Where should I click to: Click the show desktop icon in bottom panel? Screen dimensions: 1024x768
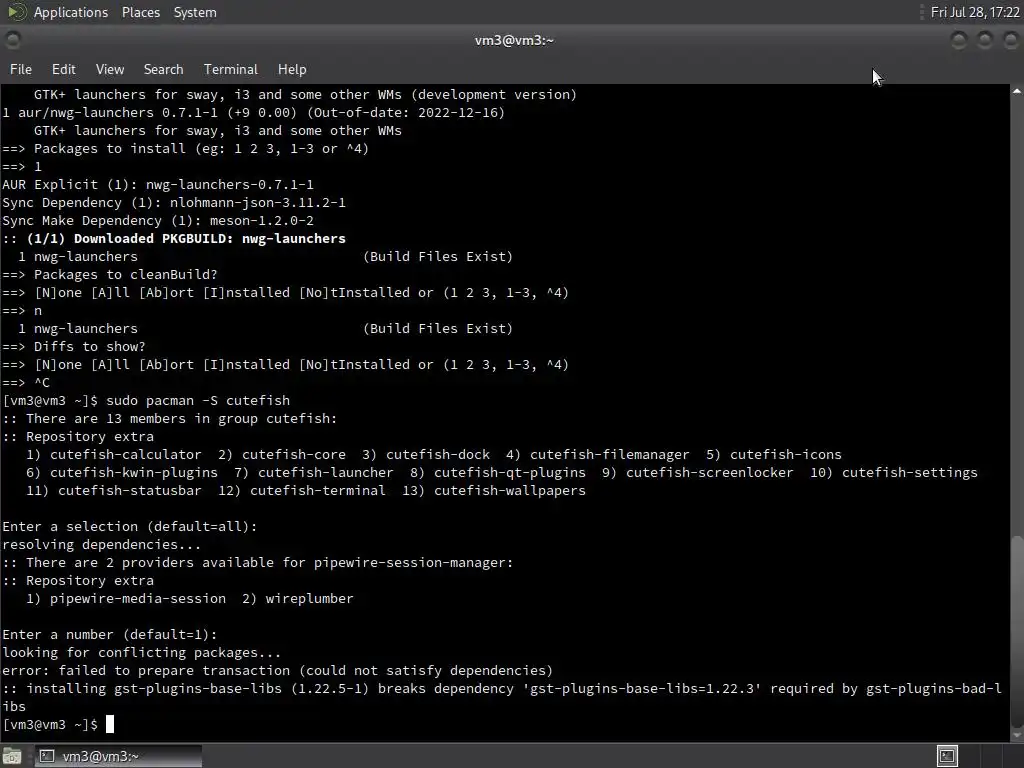coord(12,756)
